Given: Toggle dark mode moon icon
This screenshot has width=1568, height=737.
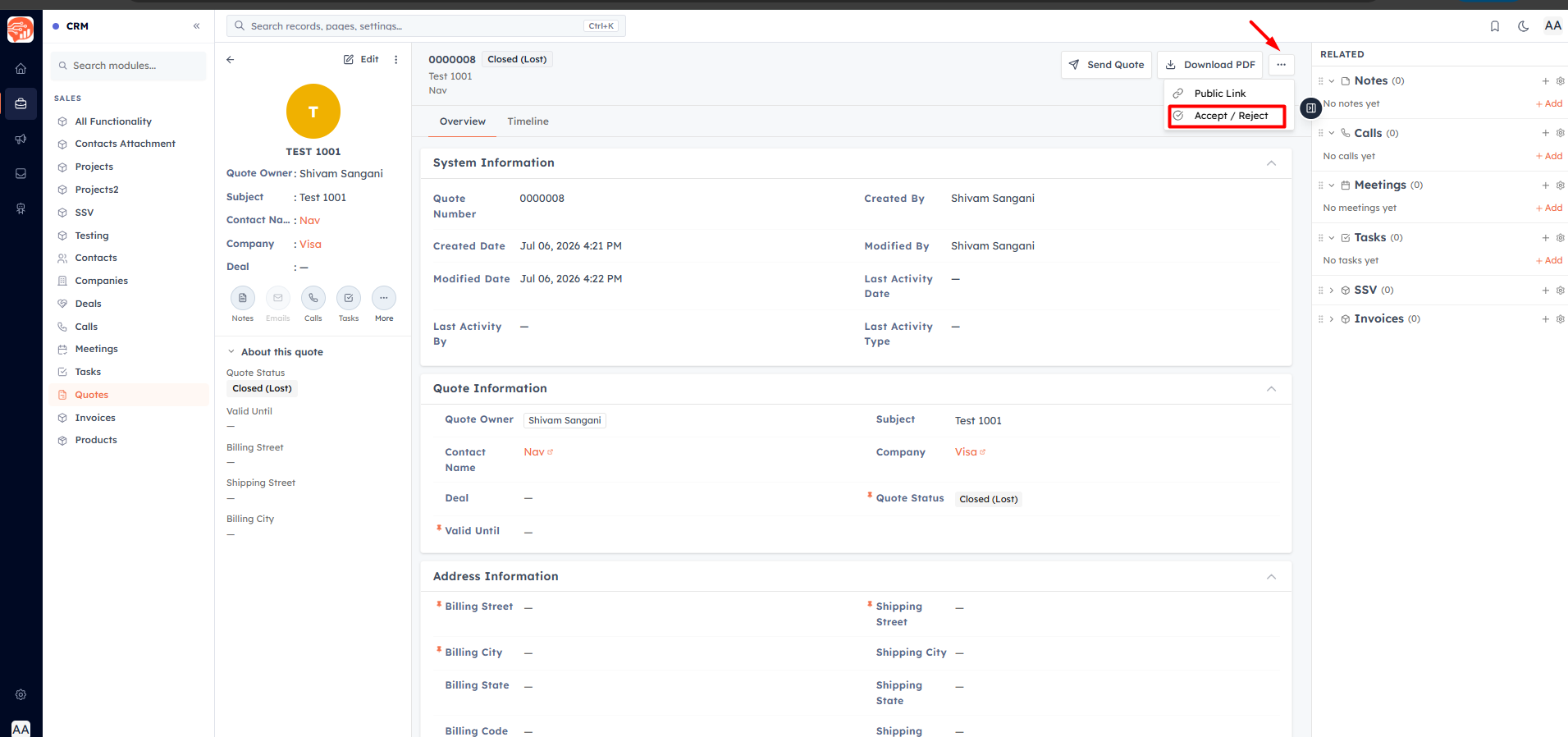Looking at the screenshot, I should 1524,26.
